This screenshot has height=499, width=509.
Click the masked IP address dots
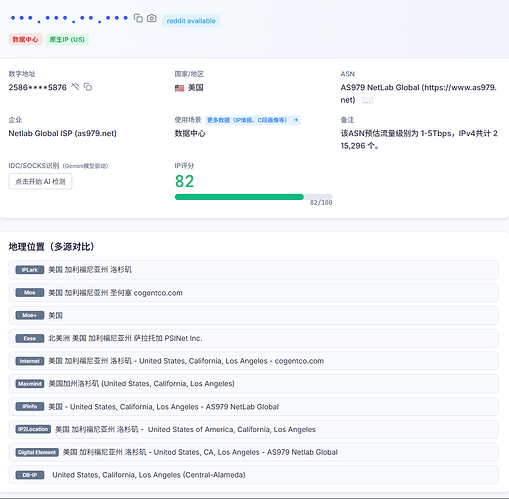click(x=69, y=18)
